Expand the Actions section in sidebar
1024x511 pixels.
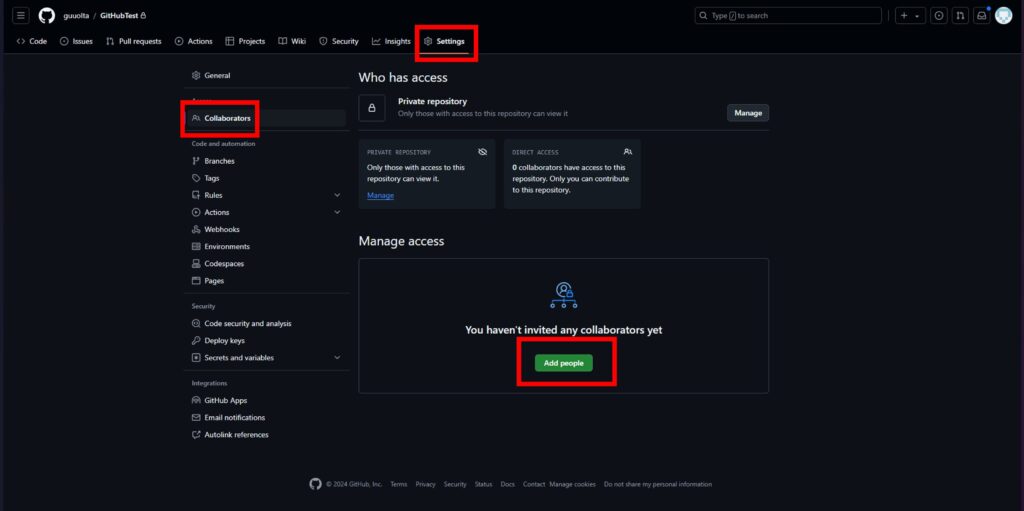(x=337, y=212)
